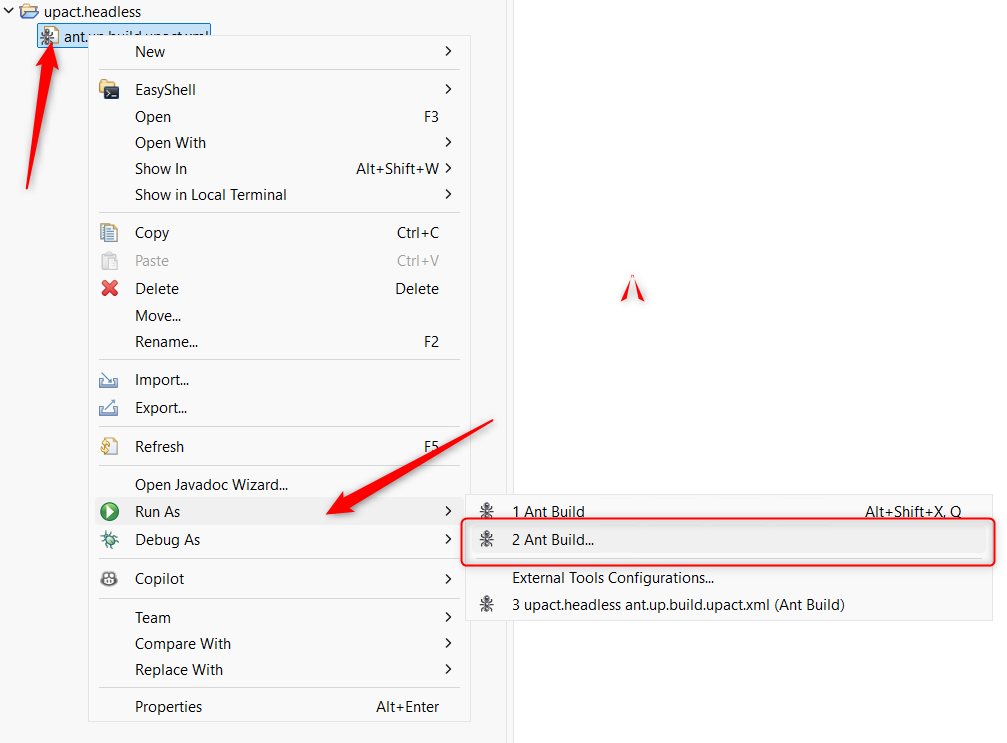
Task: Collapse the upact.headless folder
Action: point(9,11)
